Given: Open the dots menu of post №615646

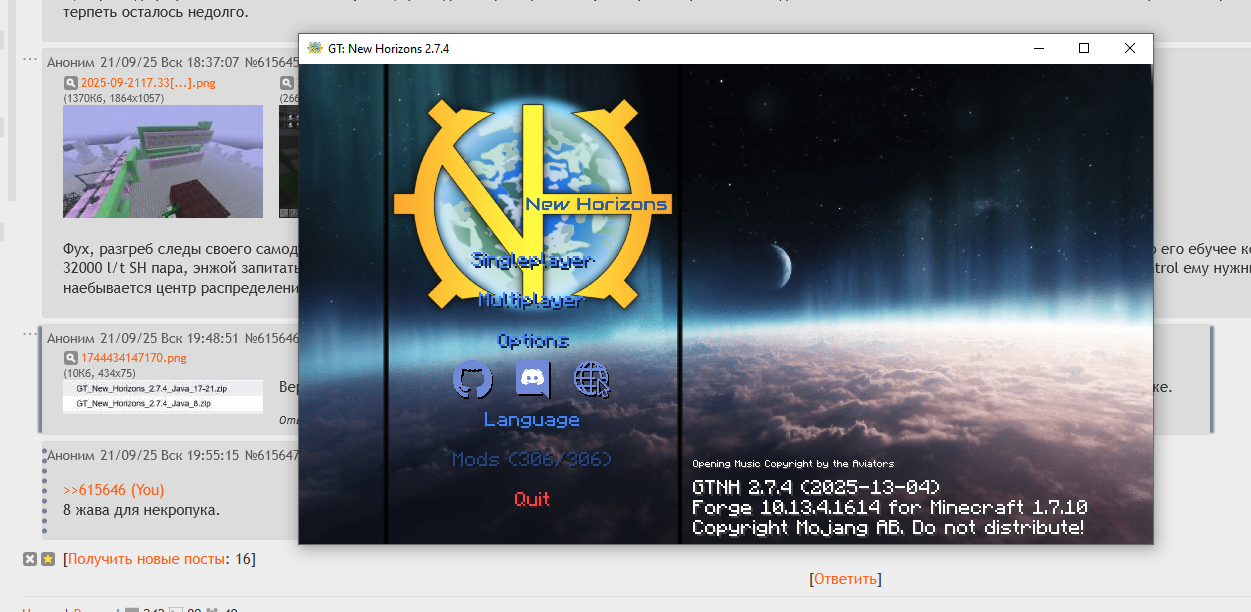Looking at the screenshot, I should tap(31, 334).
